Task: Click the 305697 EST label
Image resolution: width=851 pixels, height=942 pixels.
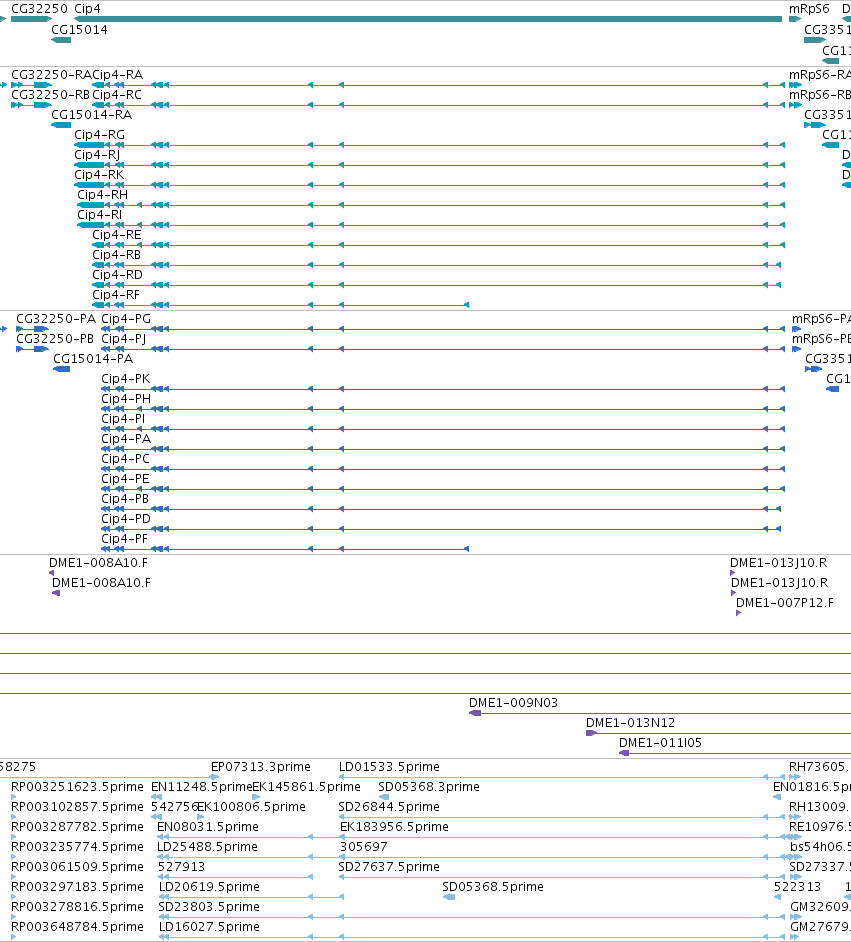Action: [x=364, y=846]
